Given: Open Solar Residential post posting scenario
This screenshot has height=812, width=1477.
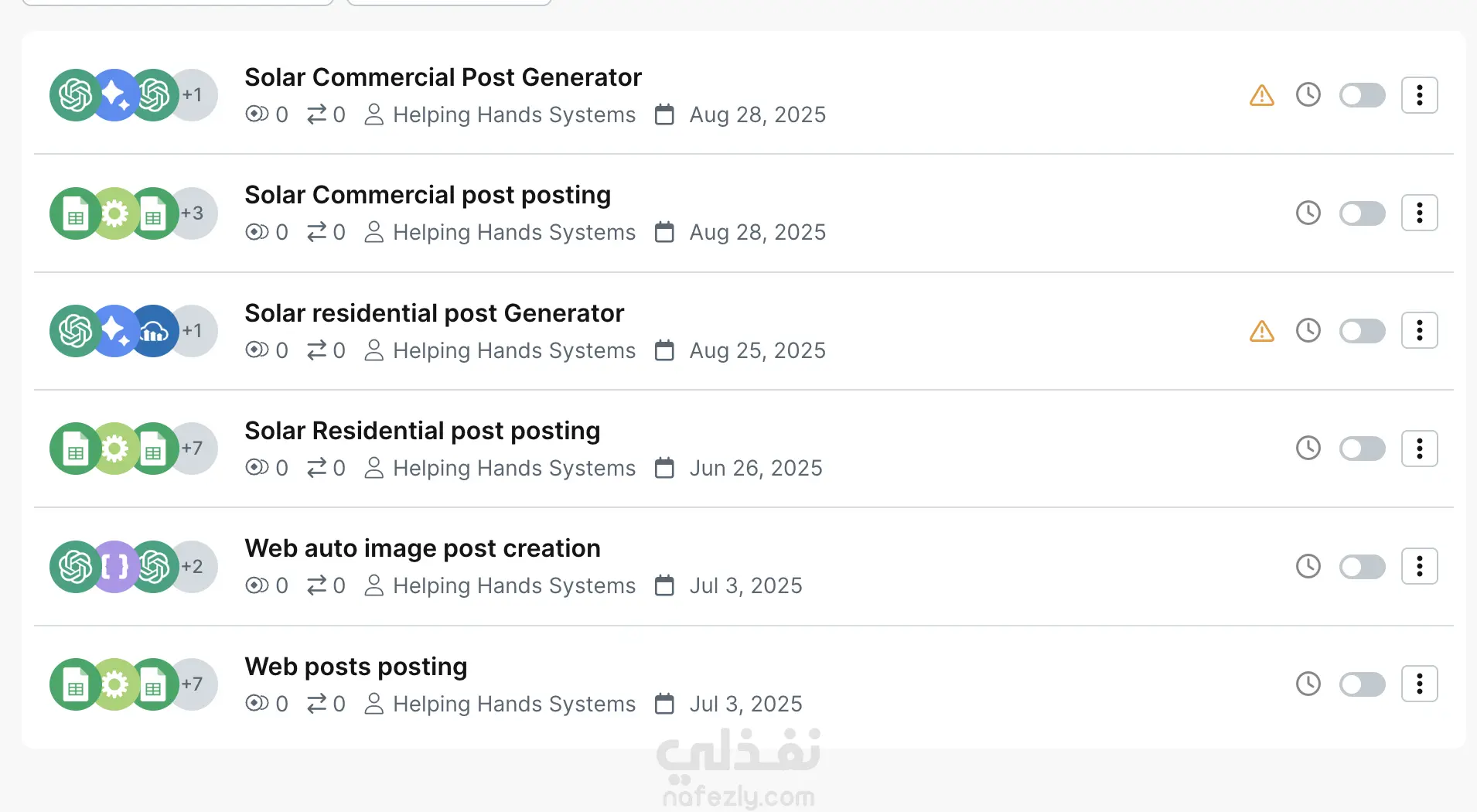Looking at the screenshot, I should point(422,431).
